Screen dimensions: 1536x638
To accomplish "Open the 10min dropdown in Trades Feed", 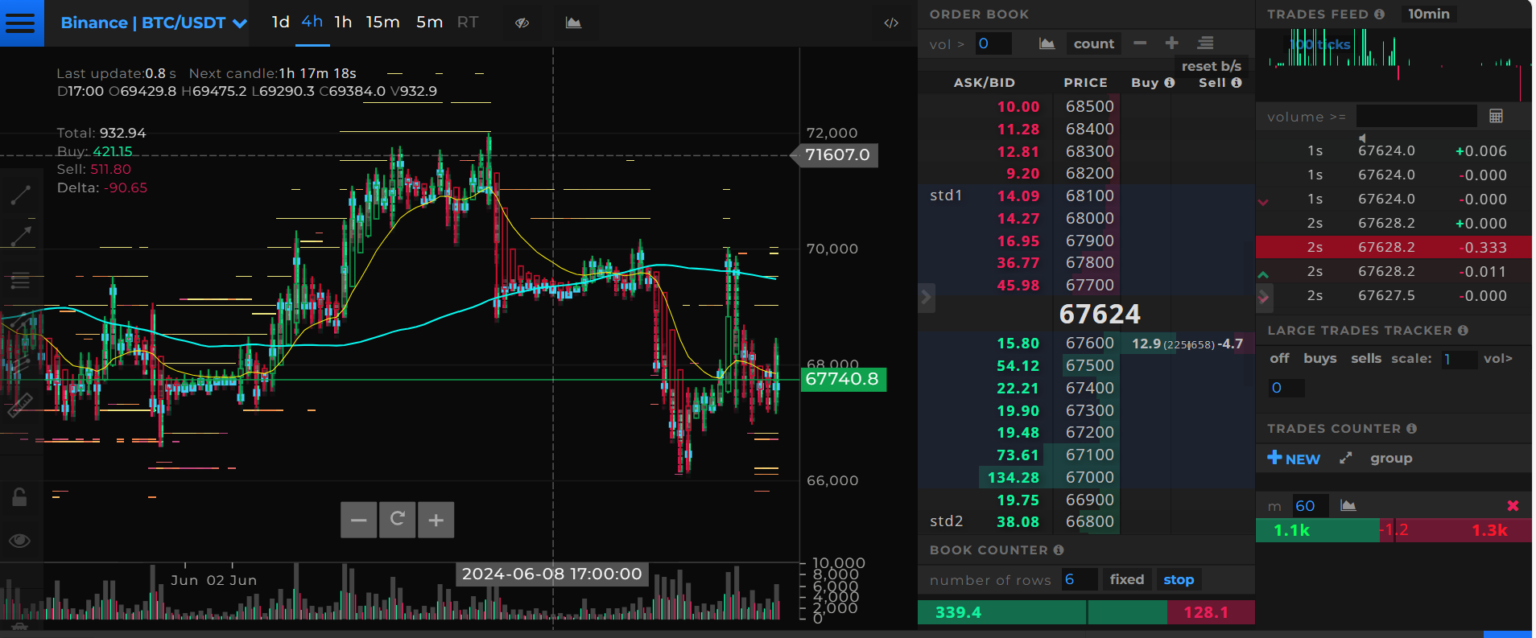I will pos(1427,14).
